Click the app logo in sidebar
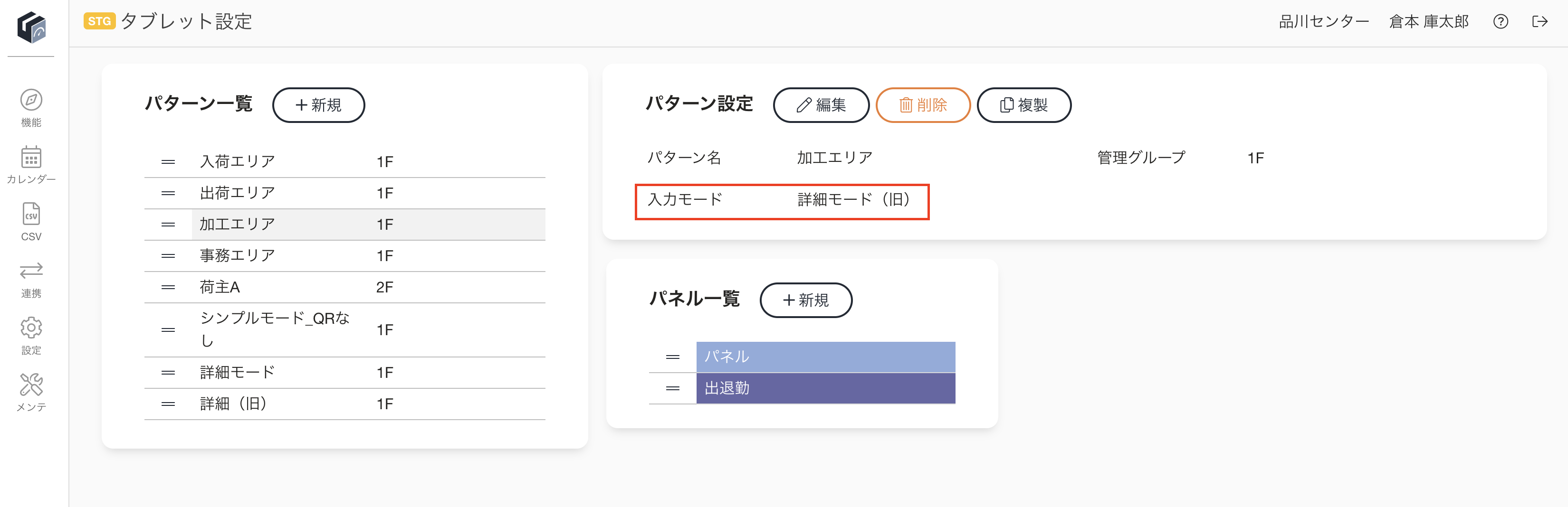This screenshot has width=1568, height=507. coord(31,28)
